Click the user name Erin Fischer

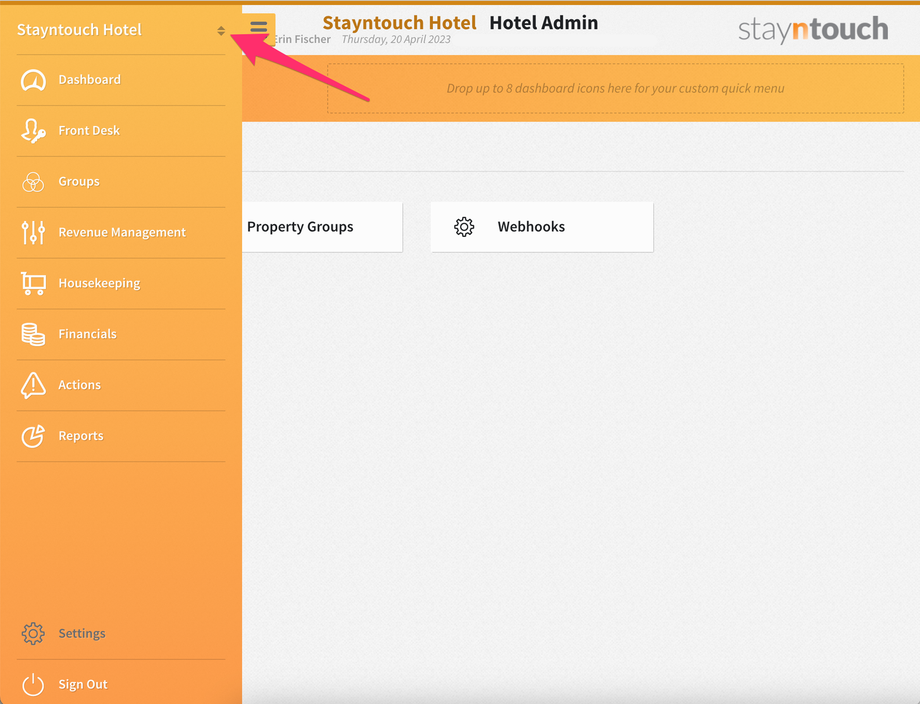[302, 39]
